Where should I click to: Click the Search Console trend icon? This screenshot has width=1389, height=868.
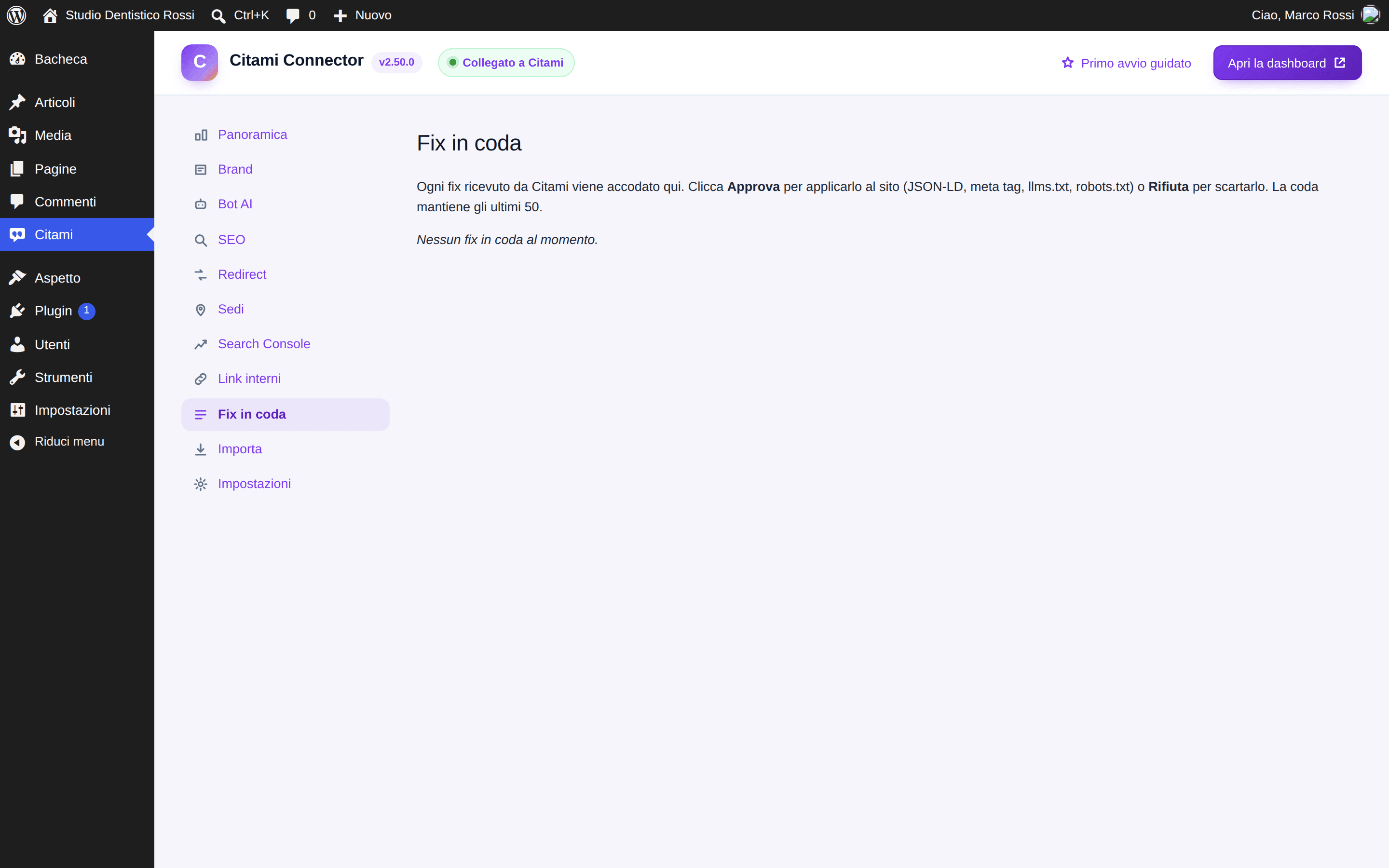pos(200,344)
